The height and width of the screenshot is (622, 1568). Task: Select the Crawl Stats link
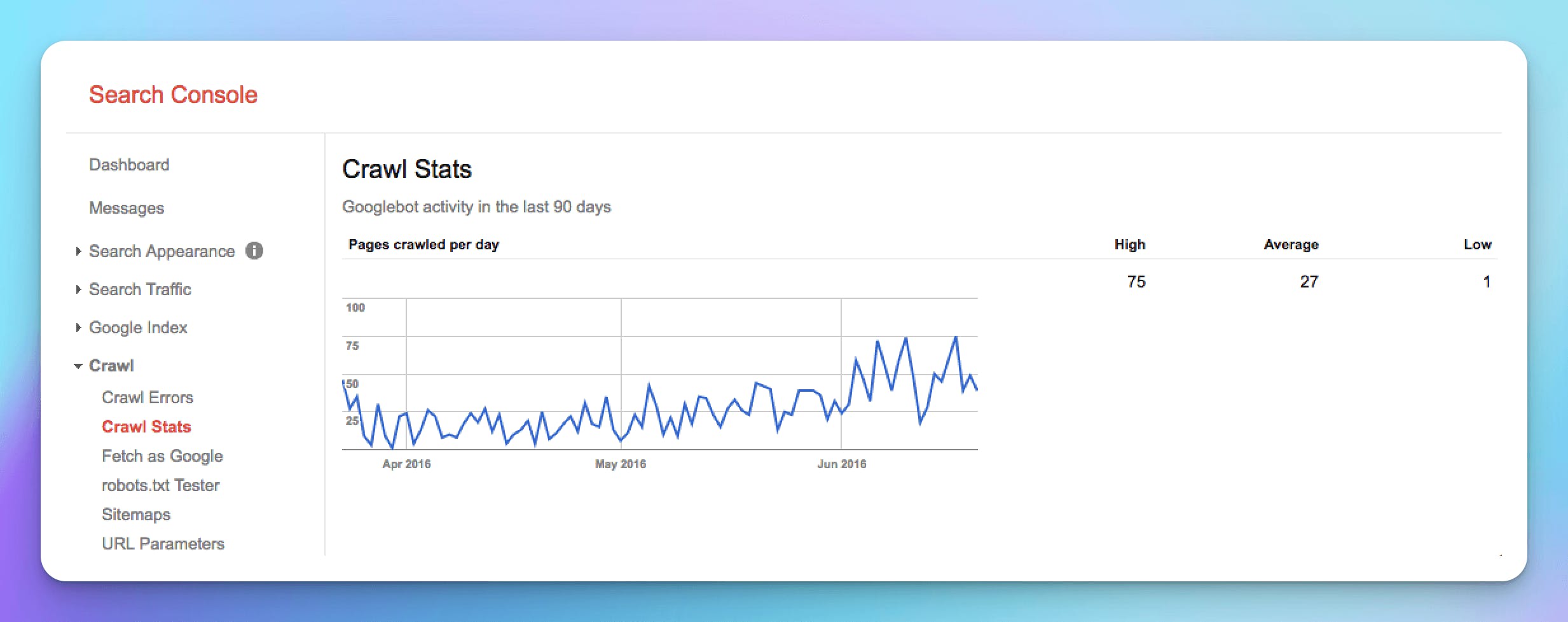click(x=146, y=427)
